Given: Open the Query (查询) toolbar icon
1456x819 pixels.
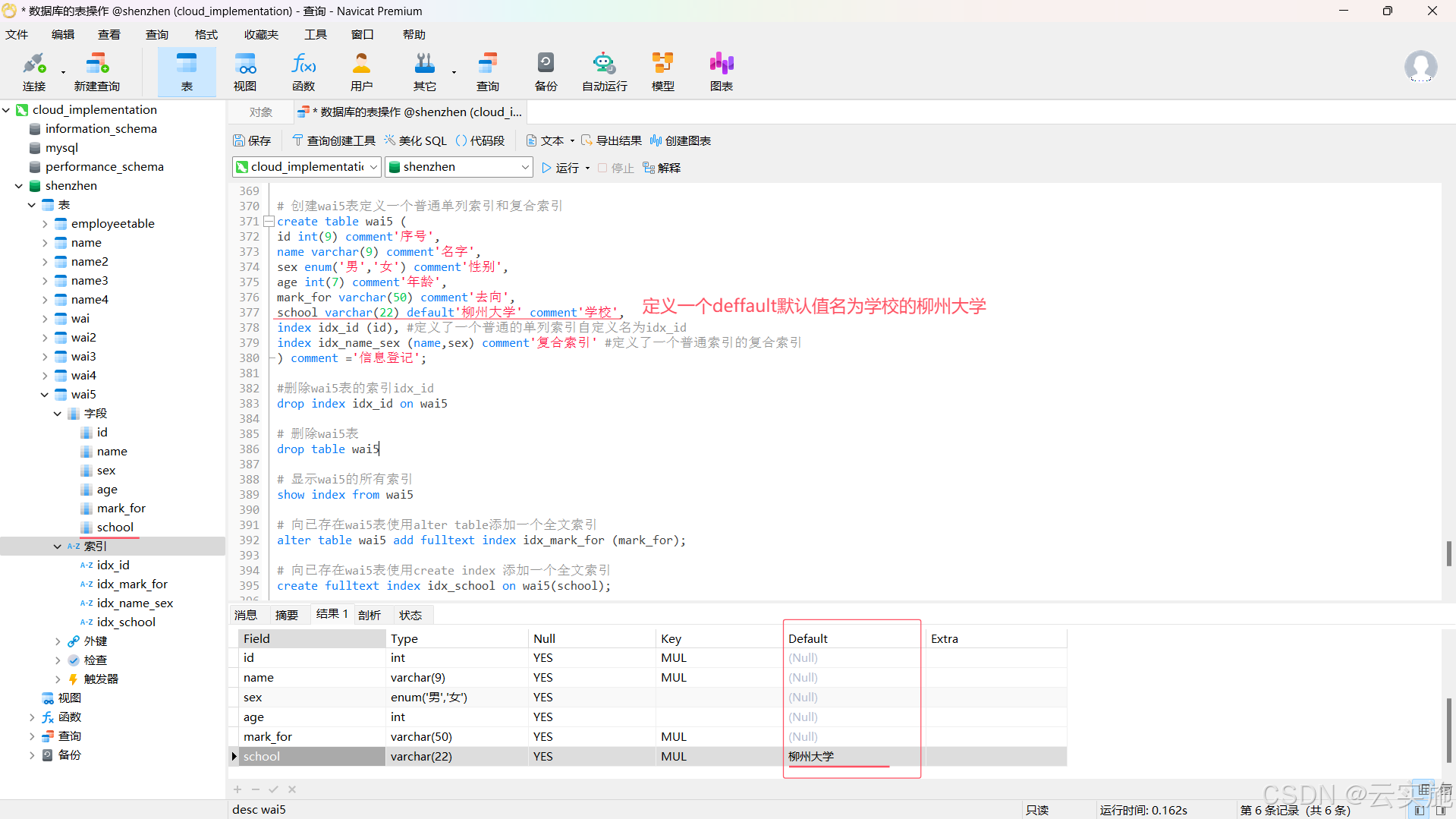Looking at the screenshot, I should click(488, 72).
